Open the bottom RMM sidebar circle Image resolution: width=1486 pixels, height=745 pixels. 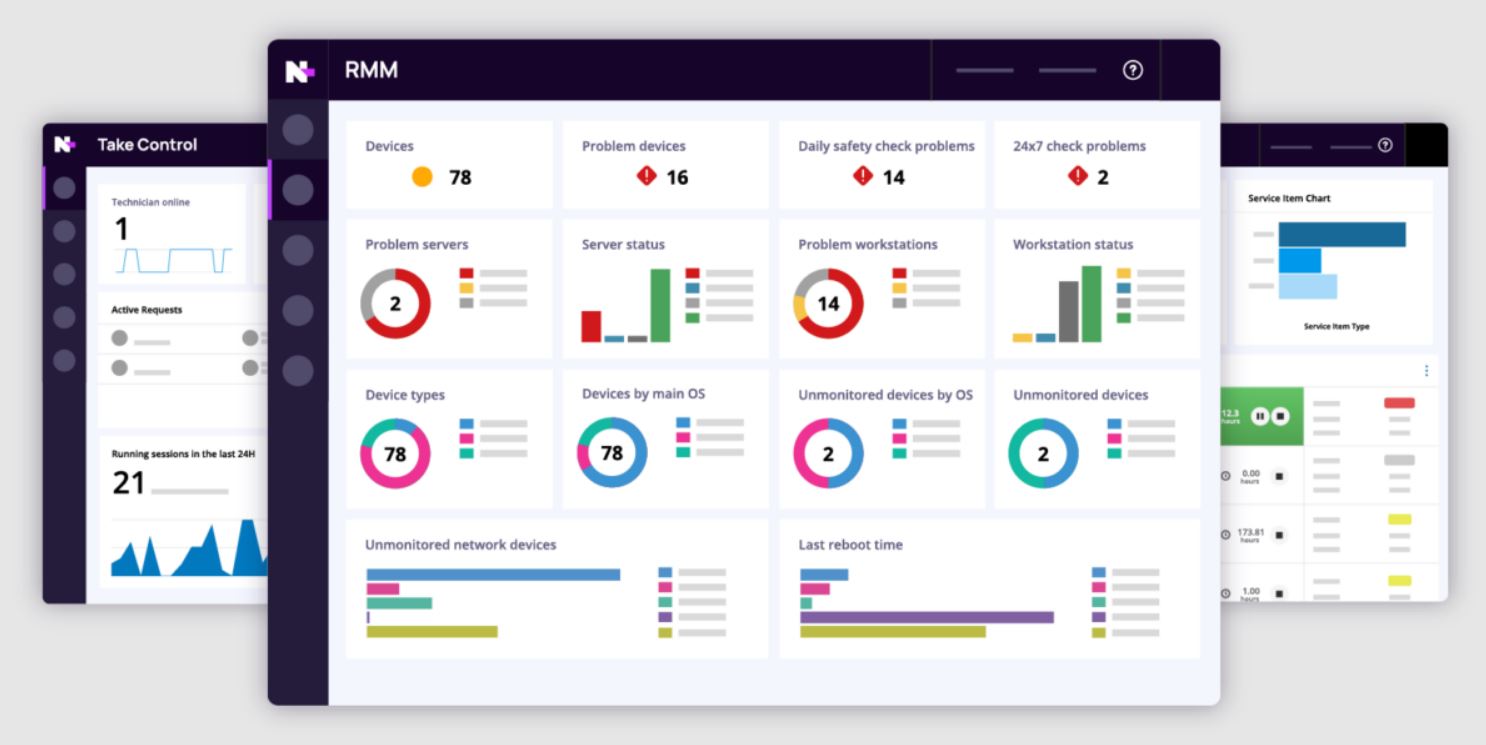298,371
